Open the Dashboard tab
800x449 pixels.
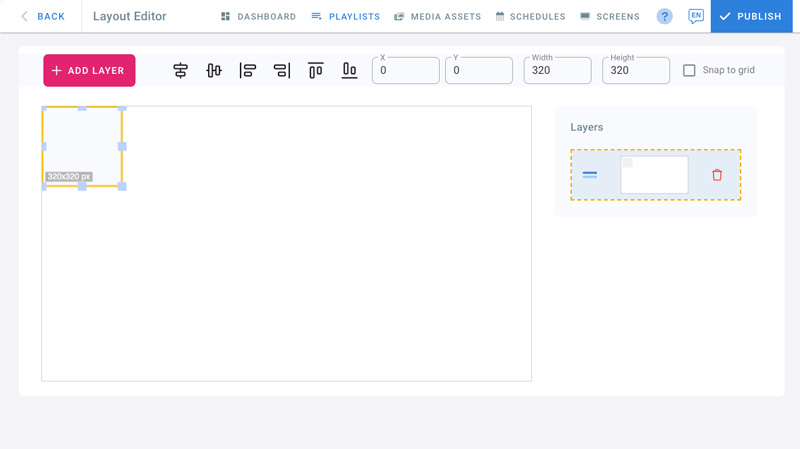click(x=258, y=17)
